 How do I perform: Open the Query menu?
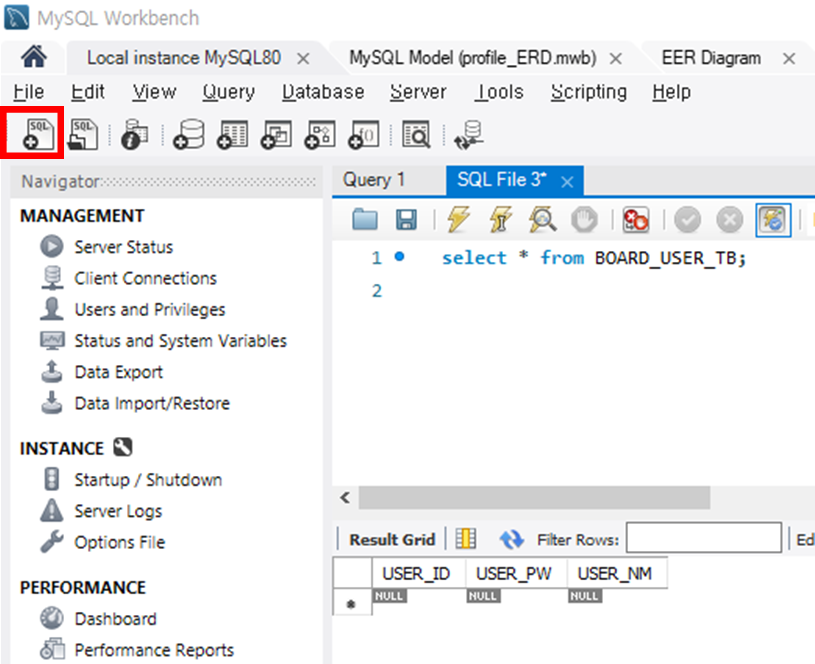229,92
